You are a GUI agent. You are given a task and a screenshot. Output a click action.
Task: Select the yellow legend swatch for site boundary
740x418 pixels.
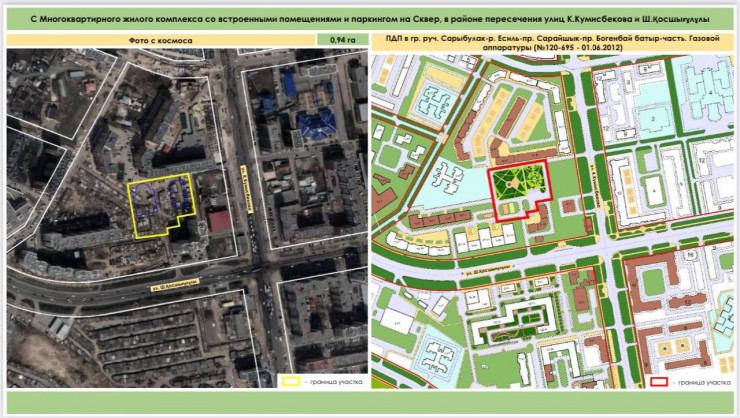click(291, 380)
